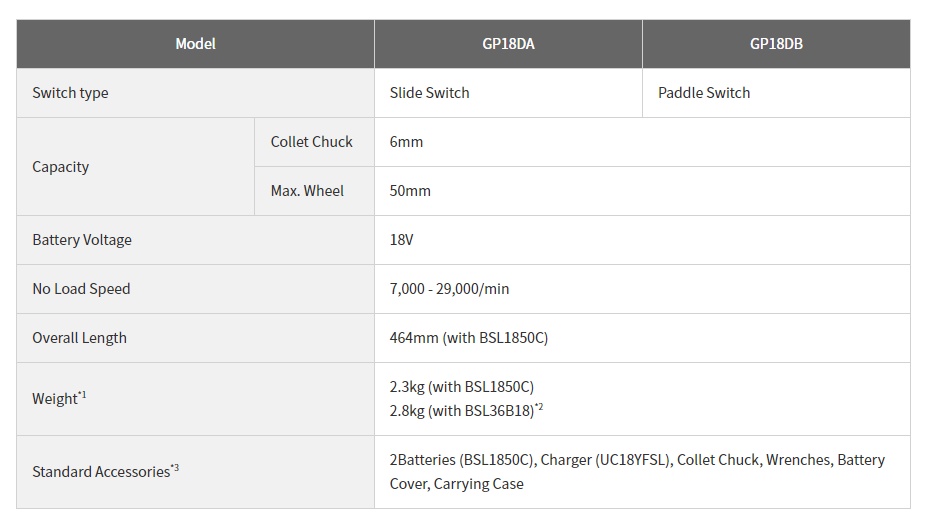Select the GP18DB column header

point(776,44)
